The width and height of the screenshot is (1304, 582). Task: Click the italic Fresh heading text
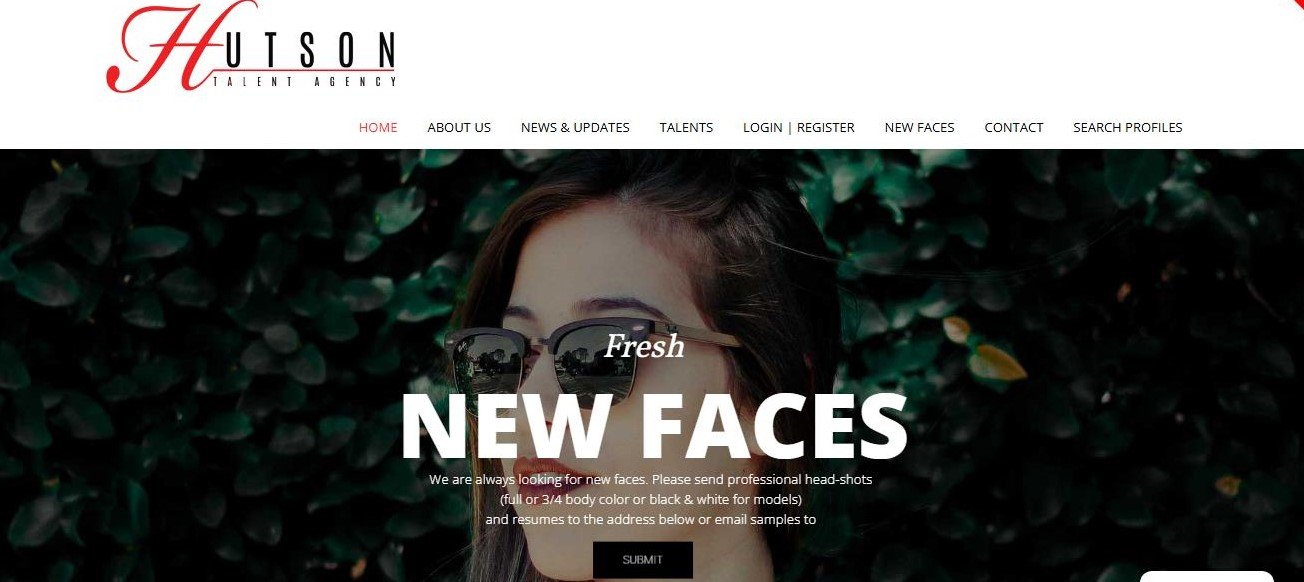[645, 347]
